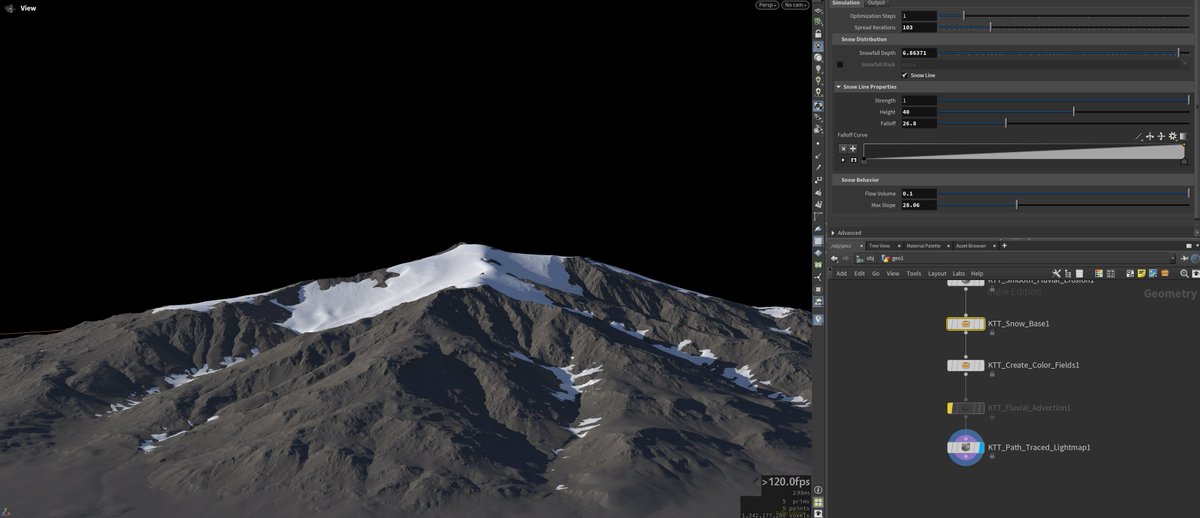Open the Tree View tab

pyautogui.click(x=880, y=246)
